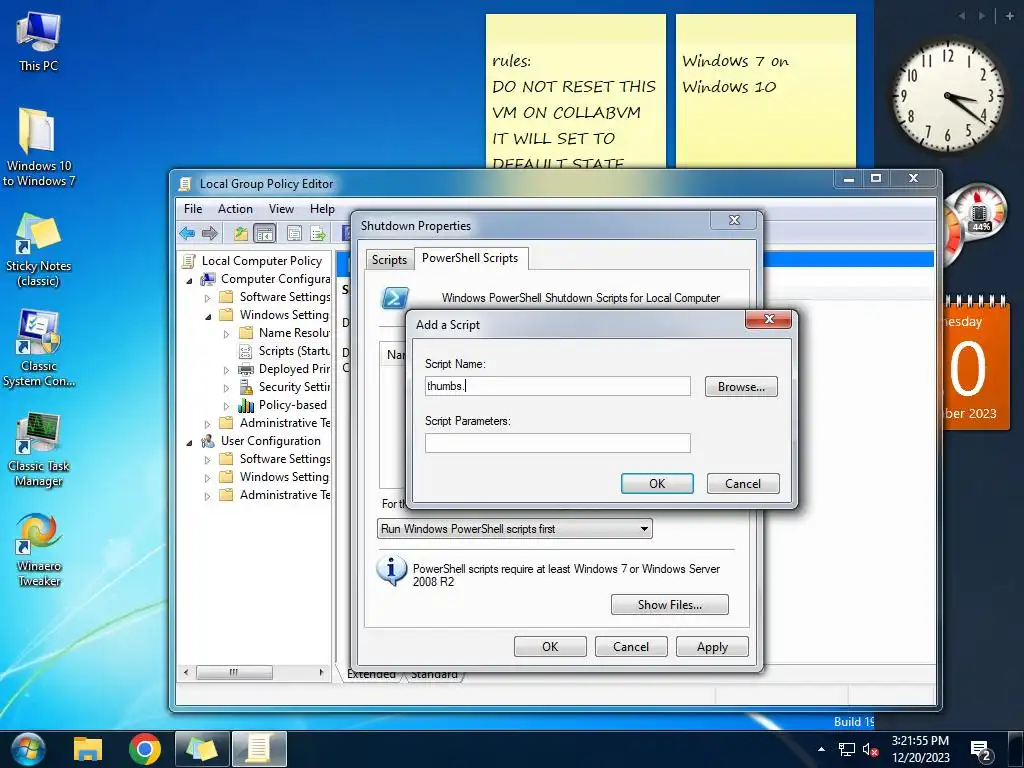Click the Up One Level folder toolbar icon
The image size is (1024, 768).
coord(241,233)
